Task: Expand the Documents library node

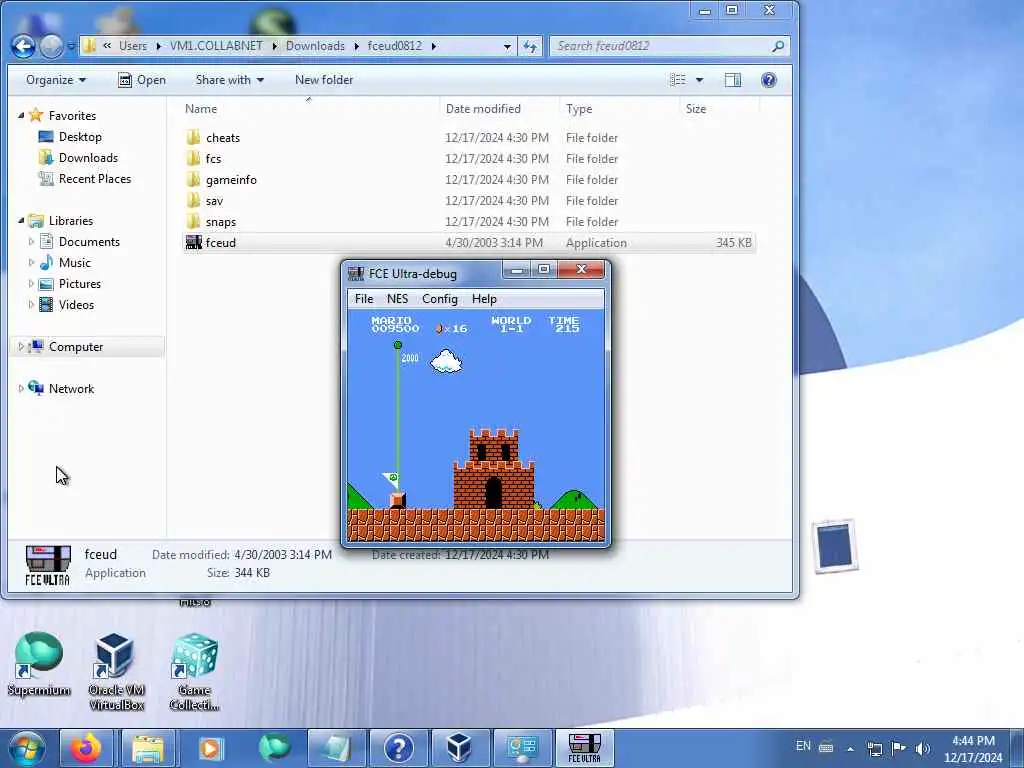Action: [31, 242]
